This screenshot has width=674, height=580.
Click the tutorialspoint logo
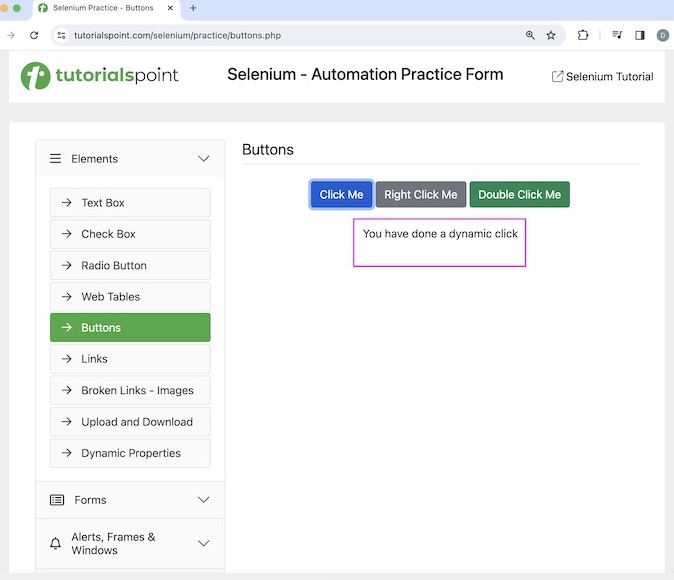pyautogui.click(x=100, y=76)
